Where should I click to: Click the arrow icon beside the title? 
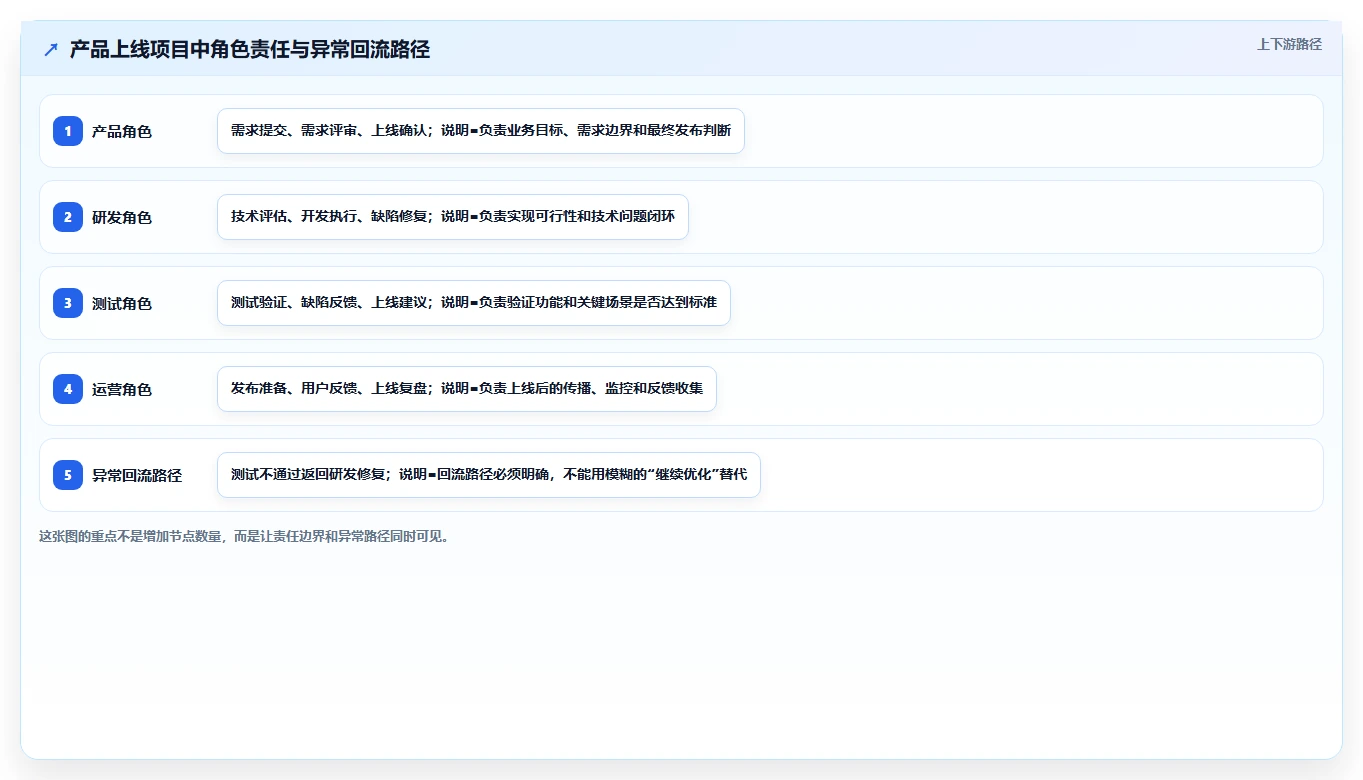click(x=51, y=49)
